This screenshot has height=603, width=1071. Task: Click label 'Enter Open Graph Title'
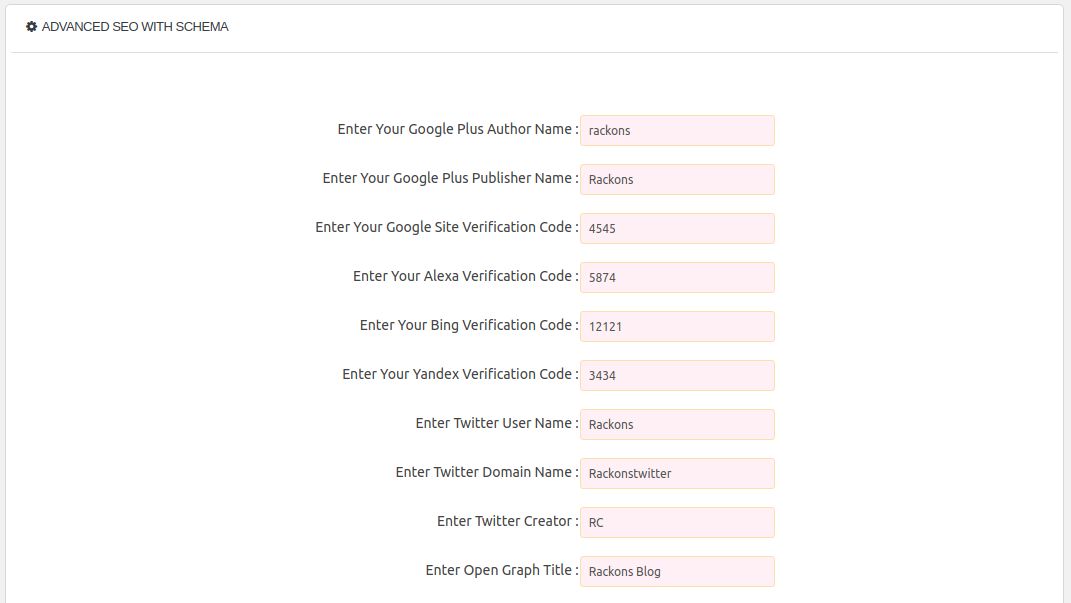pyautogui.click(x=501, y=571)
